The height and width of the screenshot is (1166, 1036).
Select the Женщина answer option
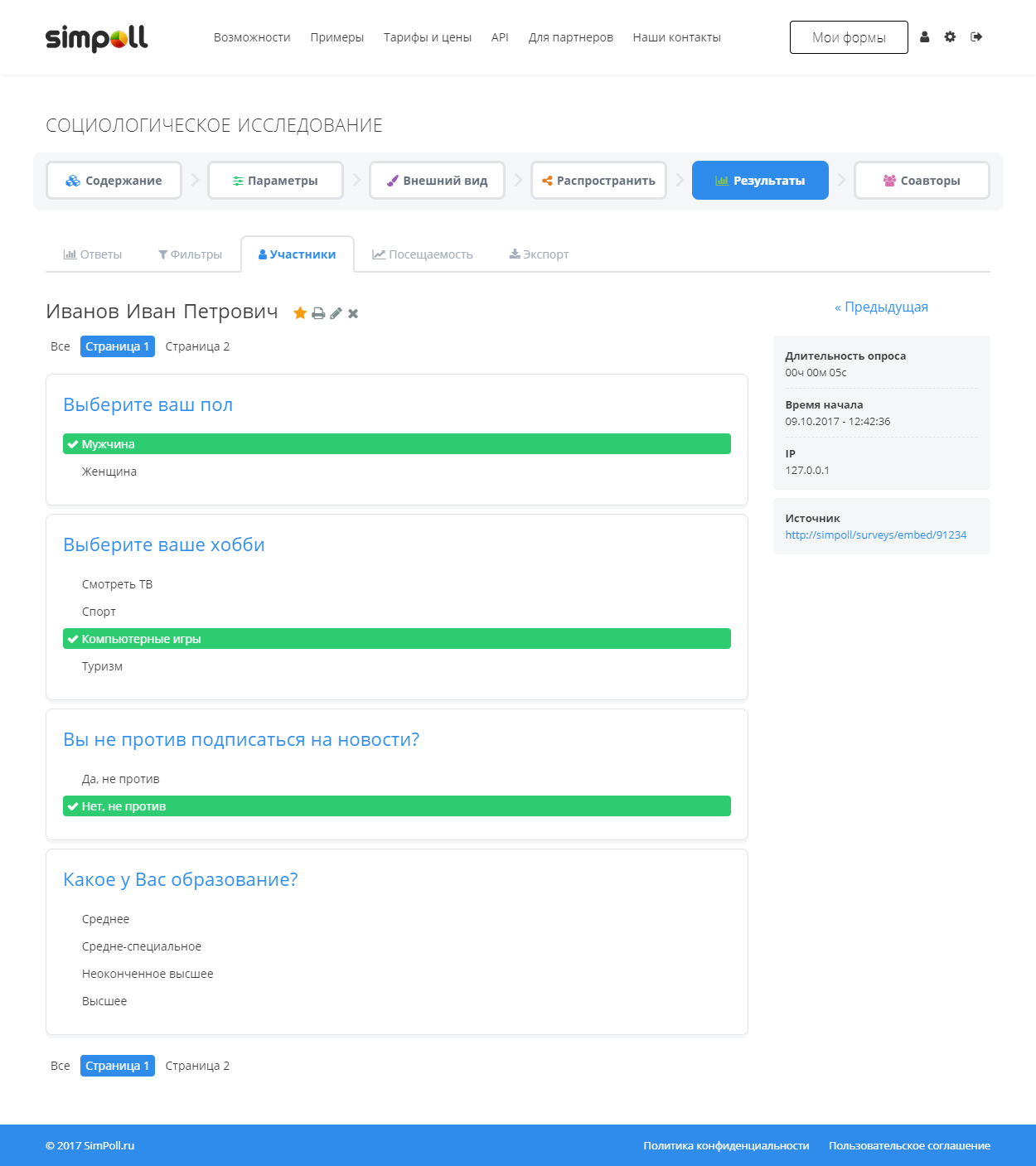(x=109, y=472)
